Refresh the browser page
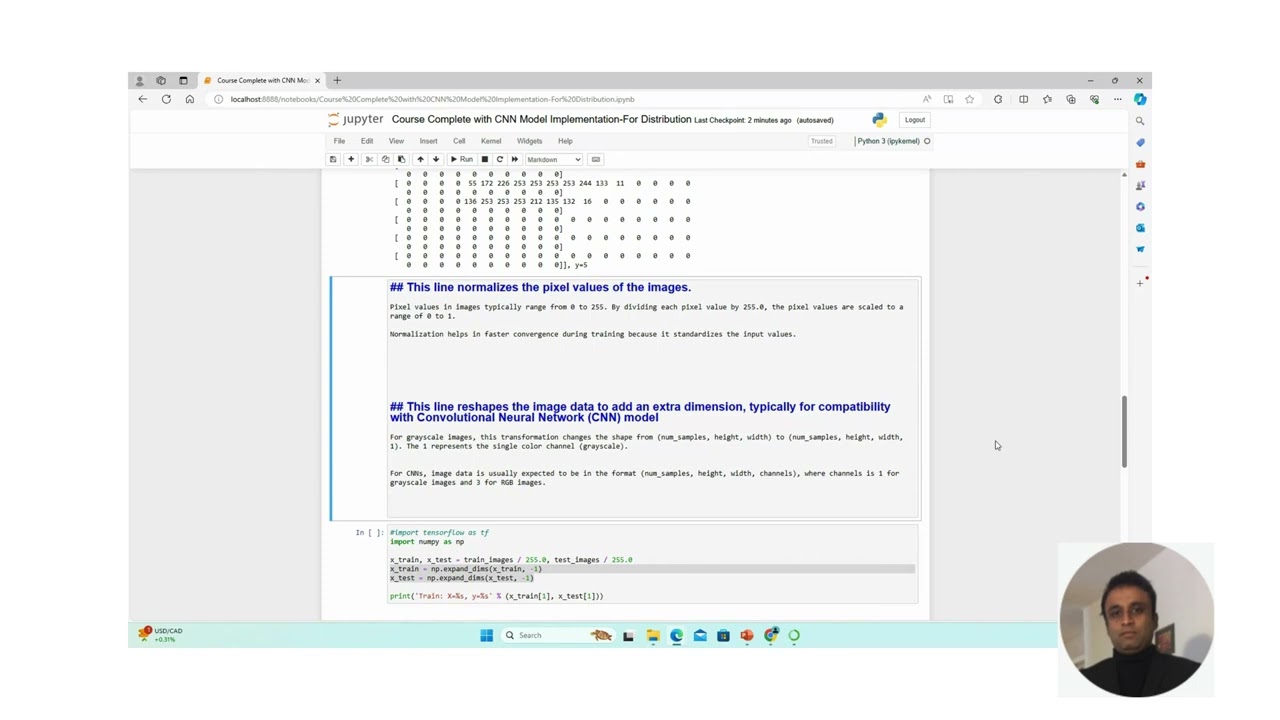The width and height of the screenshot is (1280, 720). click(x=166, y=99)
